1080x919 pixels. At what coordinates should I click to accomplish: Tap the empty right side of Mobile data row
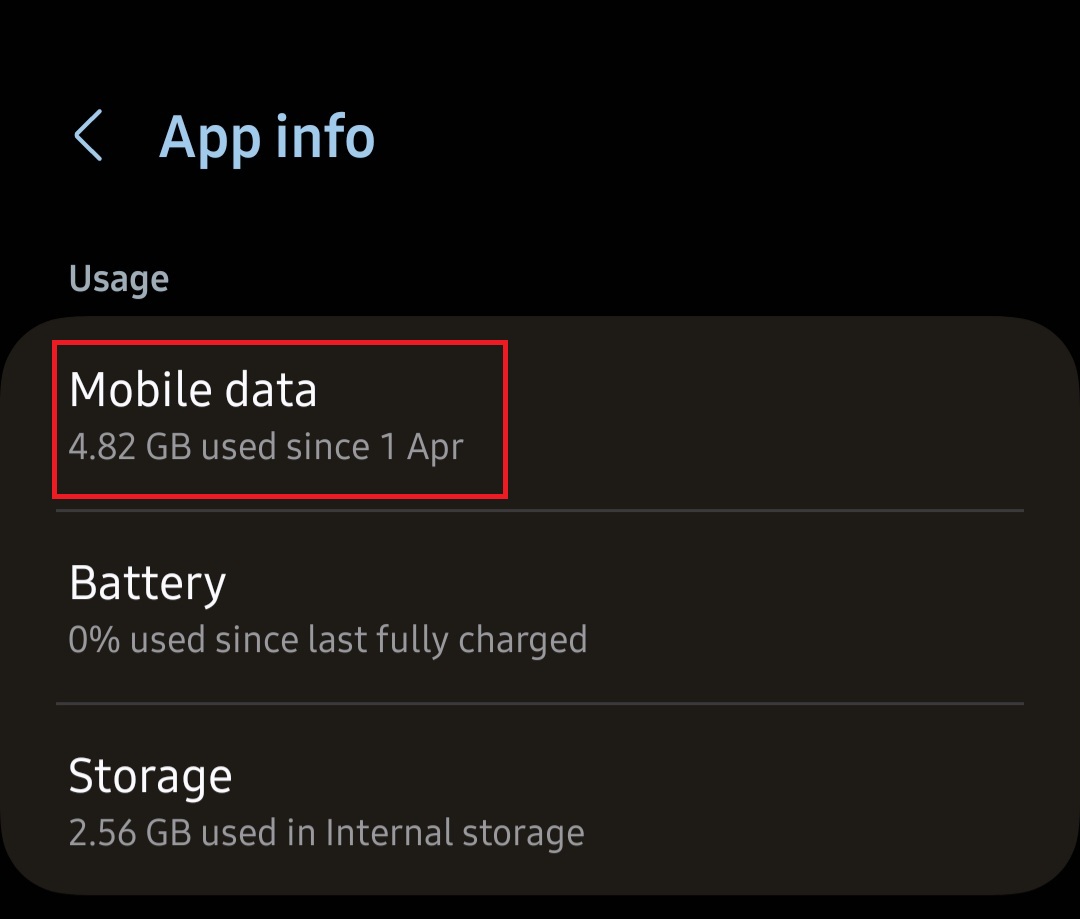point(800,416)
